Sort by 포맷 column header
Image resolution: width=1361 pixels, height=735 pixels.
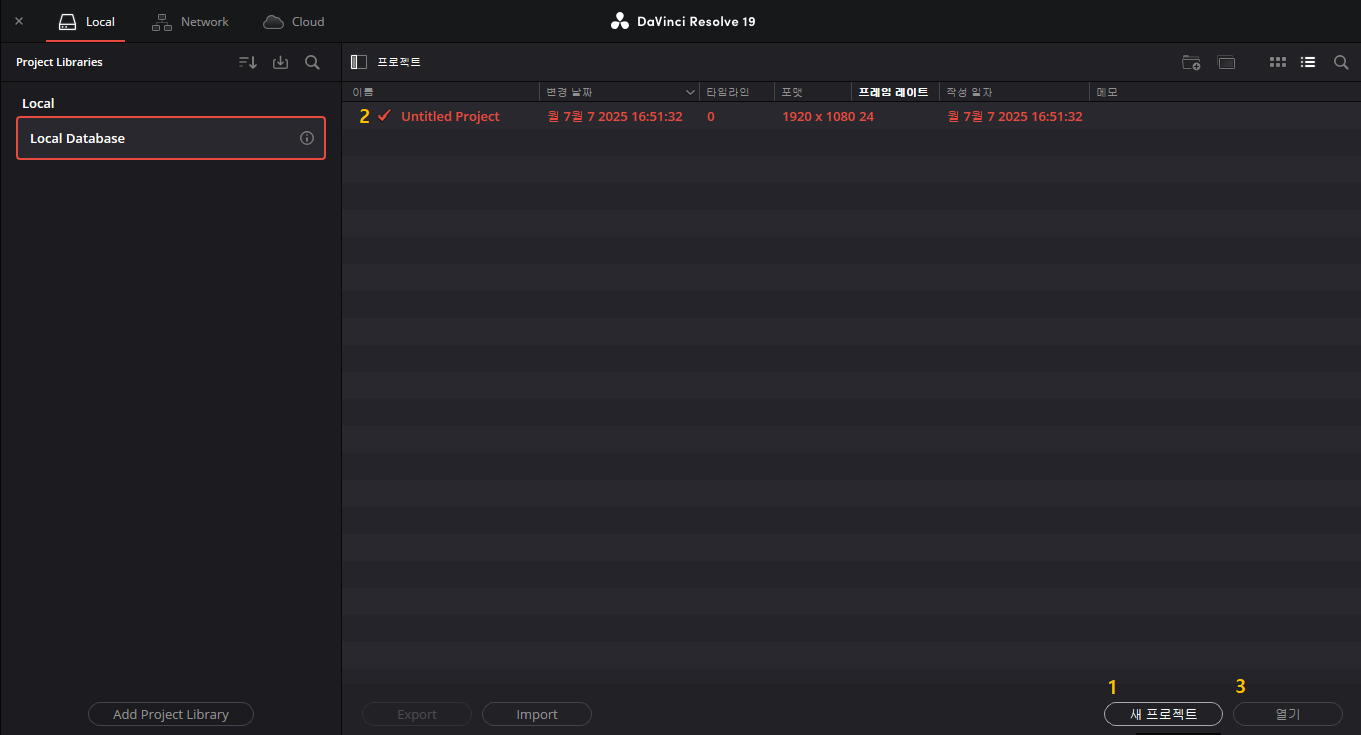(812, 92)
